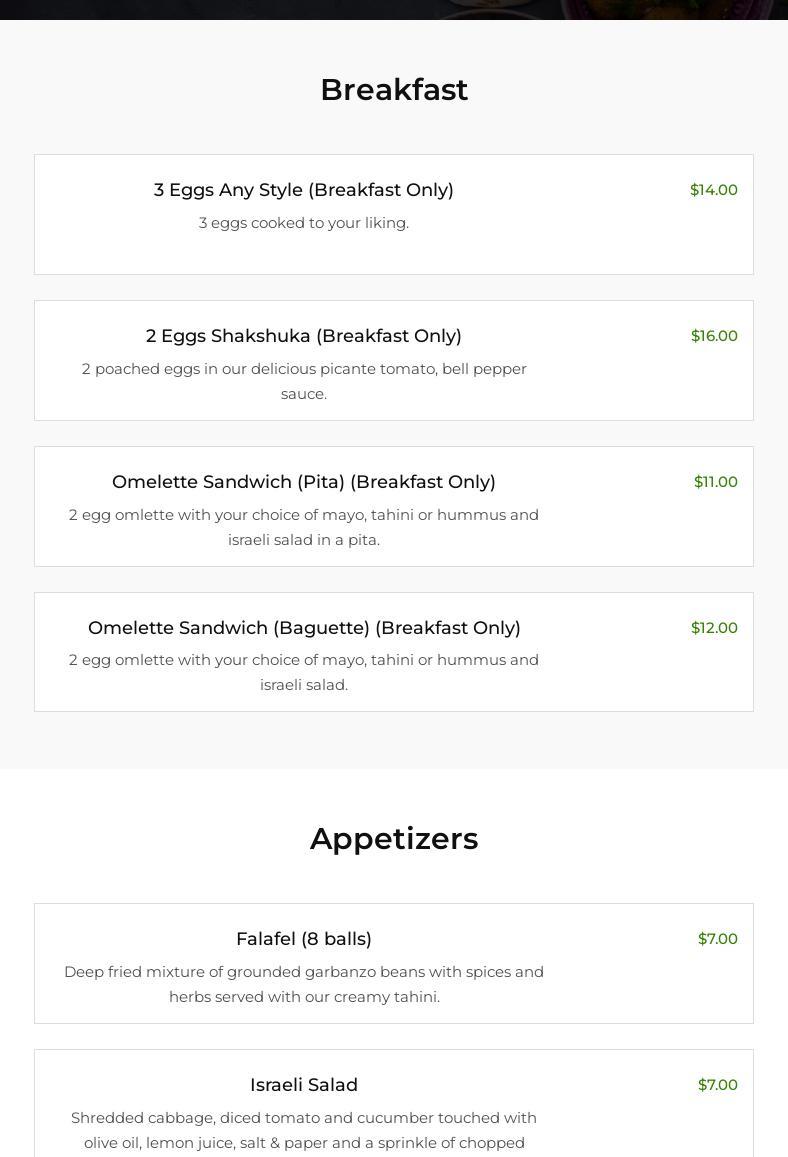Click the $11.00 price for Pita sandwich
788x1157 pixels.
click(x=715, y=482)
